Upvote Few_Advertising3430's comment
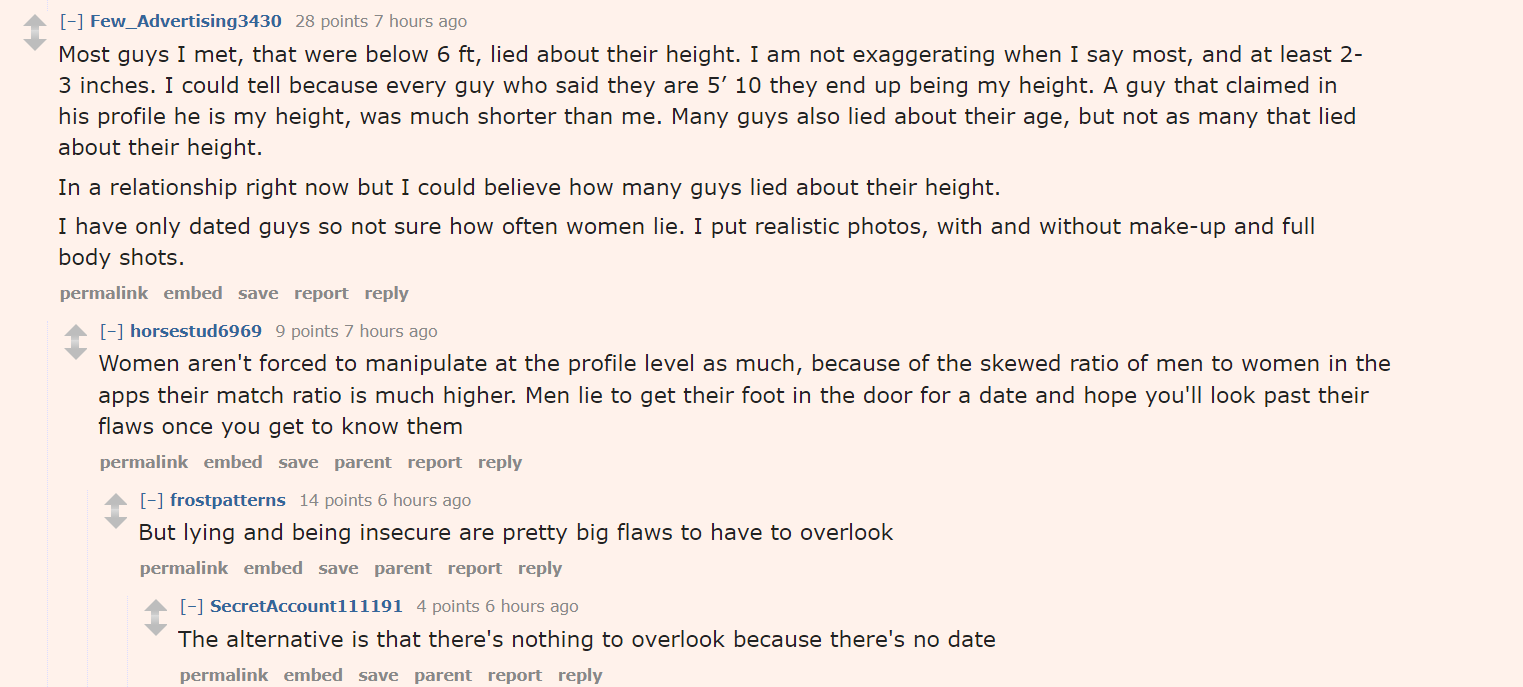This screenshot has height=687, width=1523. (35, 23)
